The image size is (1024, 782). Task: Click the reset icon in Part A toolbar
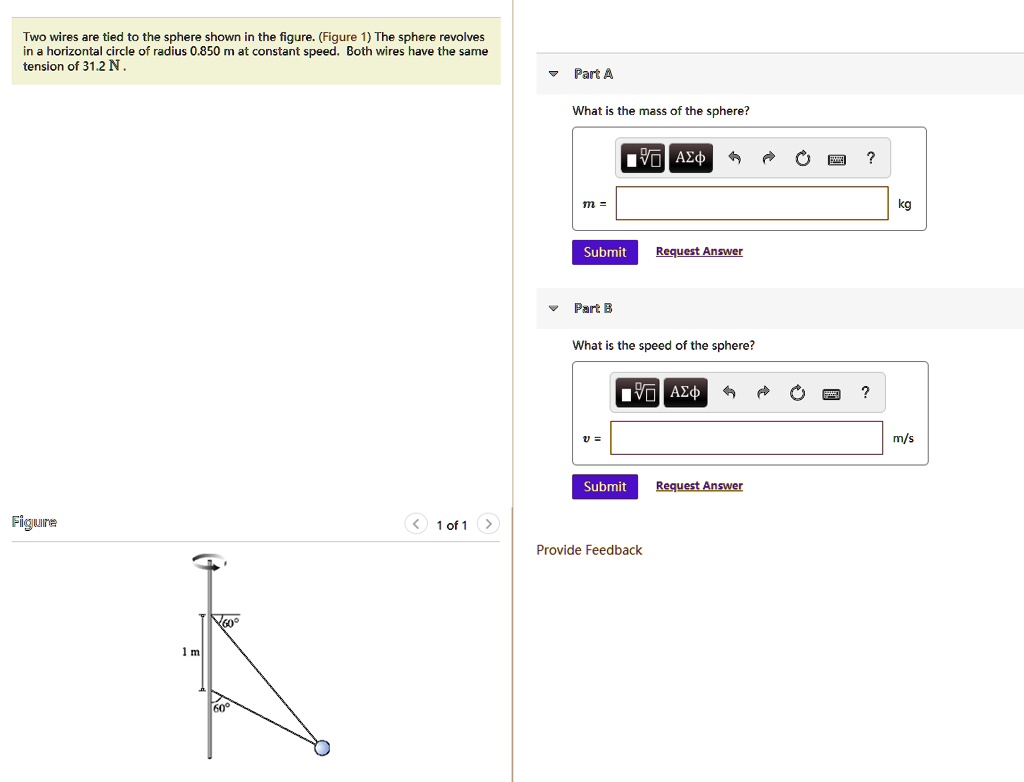click(x=802, y=157)
